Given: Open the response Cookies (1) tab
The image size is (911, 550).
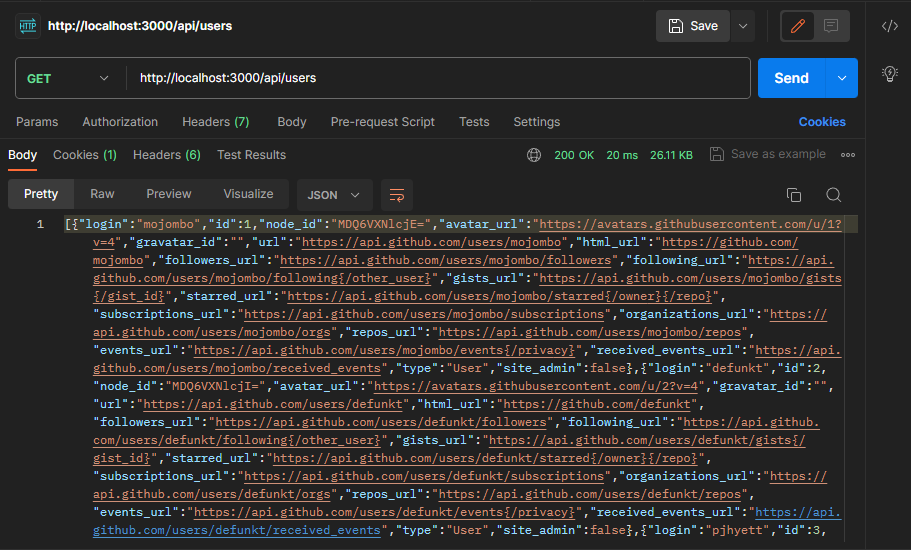Looking at the screenshot, I should pos(85,155).
